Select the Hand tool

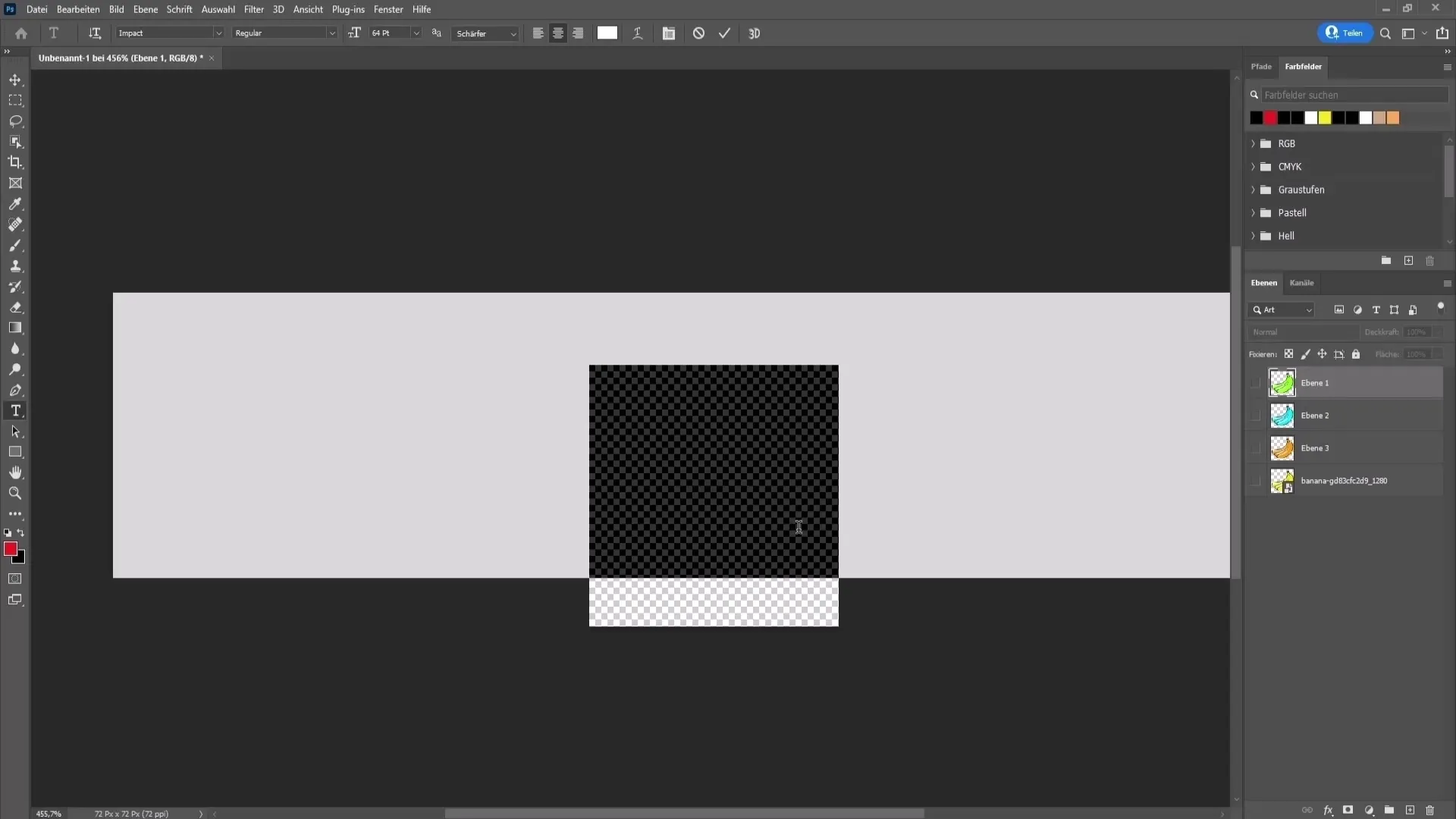(15, 472)
